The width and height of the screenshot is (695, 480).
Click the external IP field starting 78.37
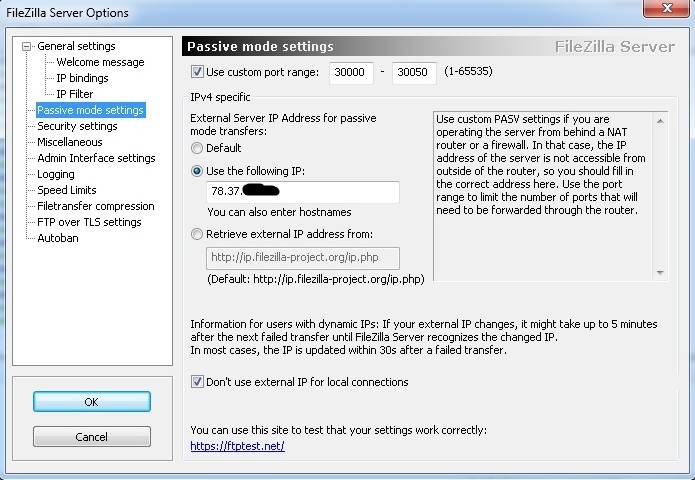[303, 192]
